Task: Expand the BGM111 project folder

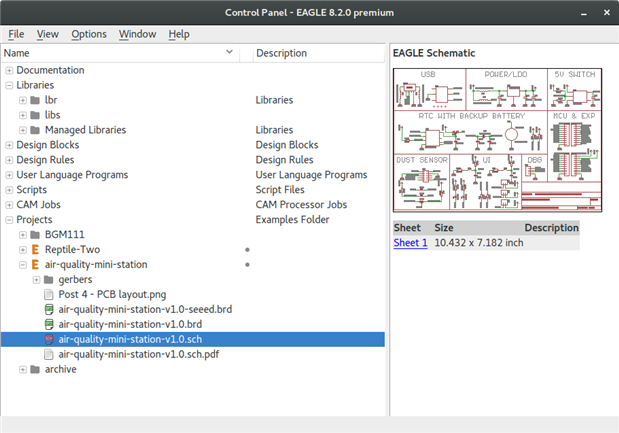Action: [23, 235]
